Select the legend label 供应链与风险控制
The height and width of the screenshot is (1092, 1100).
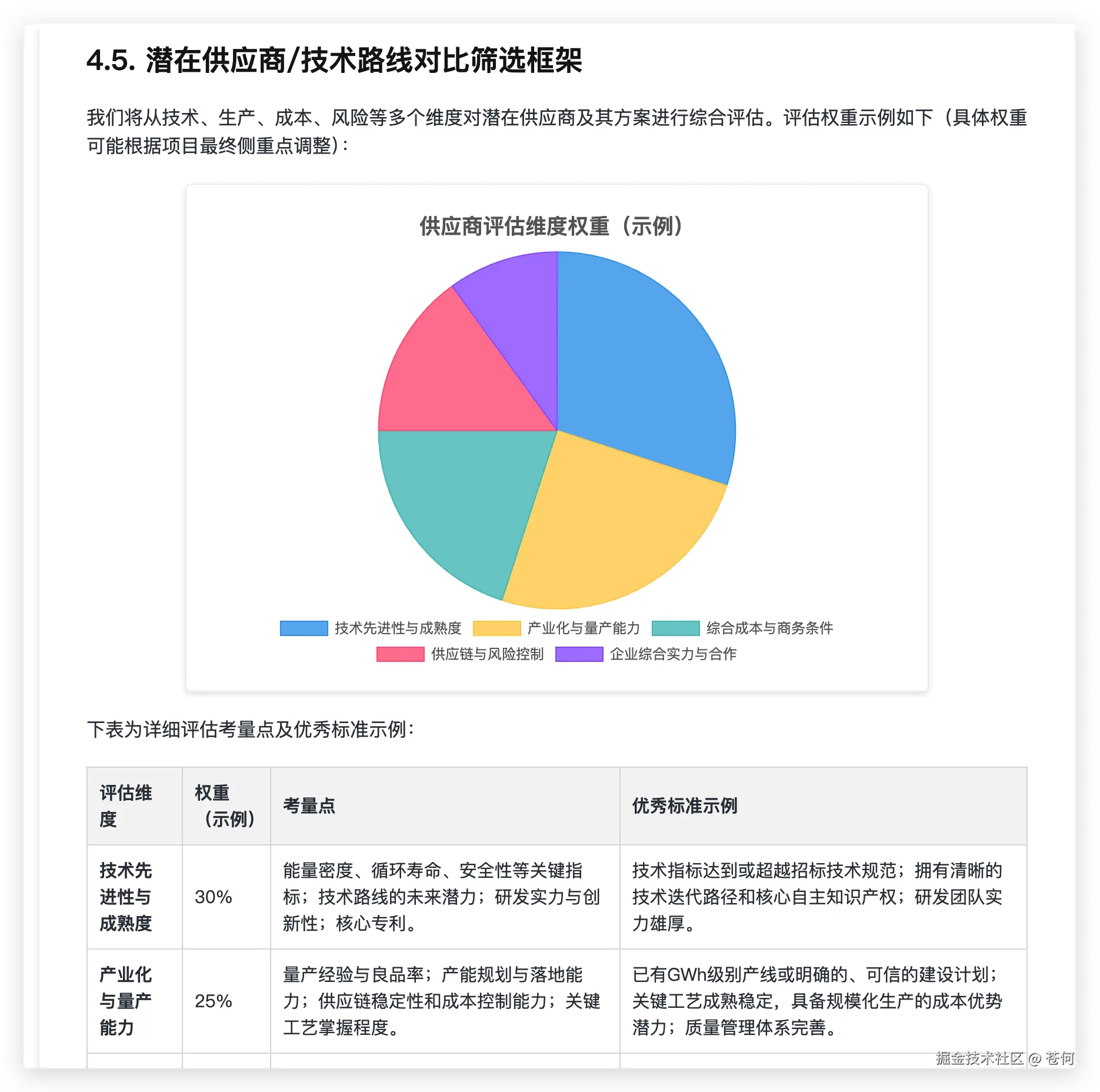coord(487,654)
